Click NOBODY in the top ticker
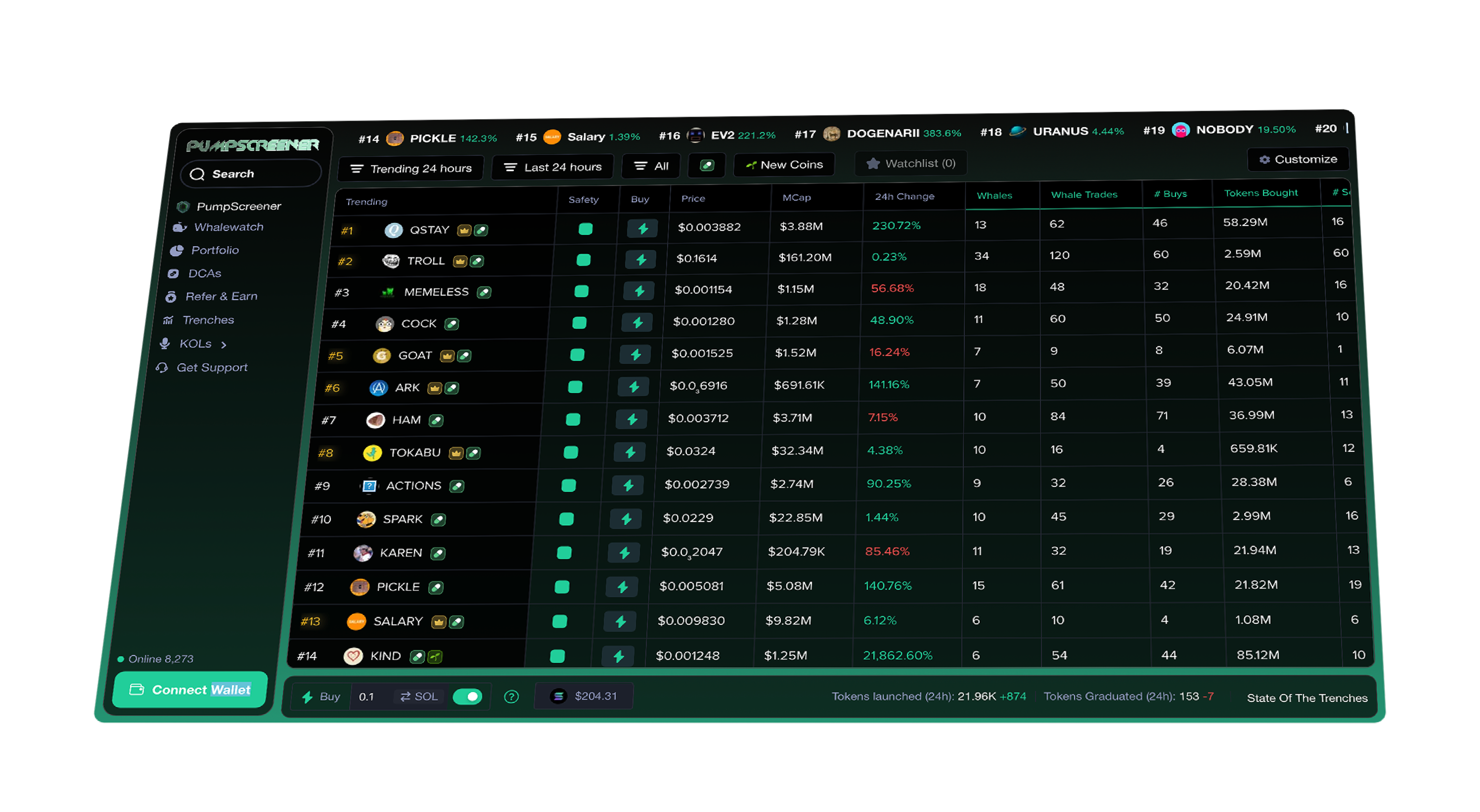The image size is (1480, 812). (1224, 129)
